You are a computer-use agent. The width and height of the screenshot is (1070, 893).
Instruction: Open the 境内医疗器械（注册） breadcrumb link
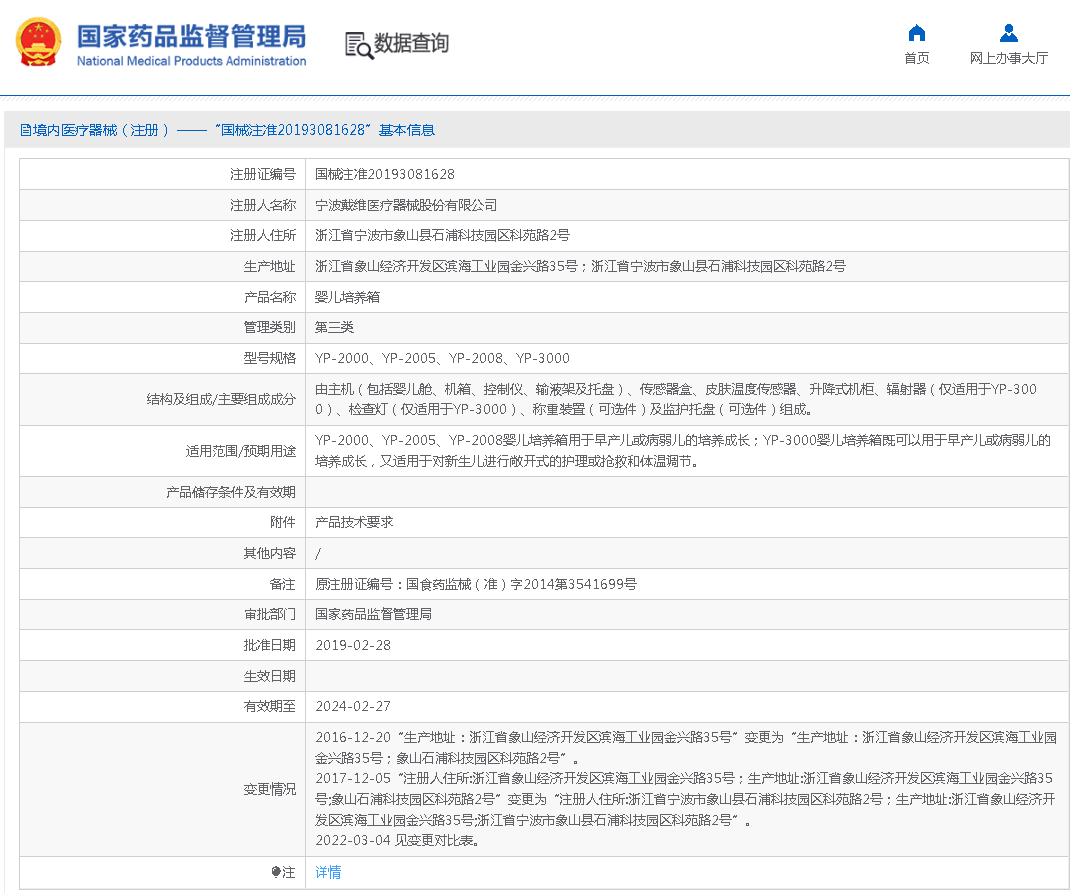click(x=93, y=130)
